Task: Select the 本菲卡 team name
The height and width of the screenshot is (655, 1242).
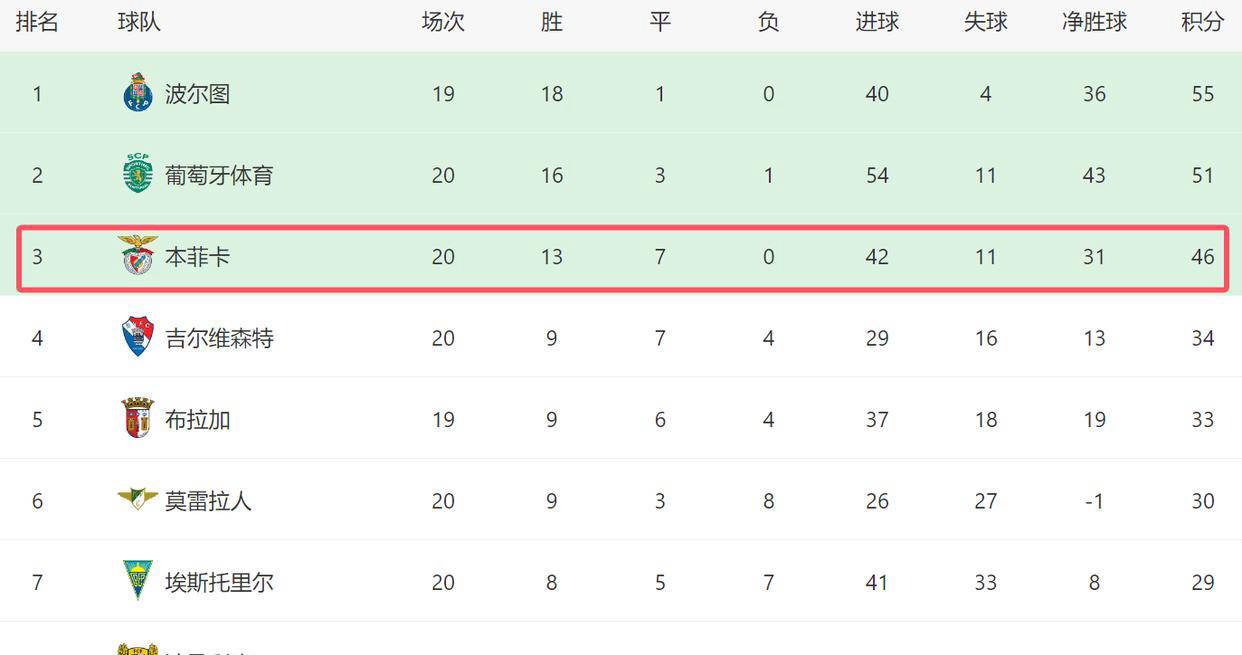Action: (197, 257)
